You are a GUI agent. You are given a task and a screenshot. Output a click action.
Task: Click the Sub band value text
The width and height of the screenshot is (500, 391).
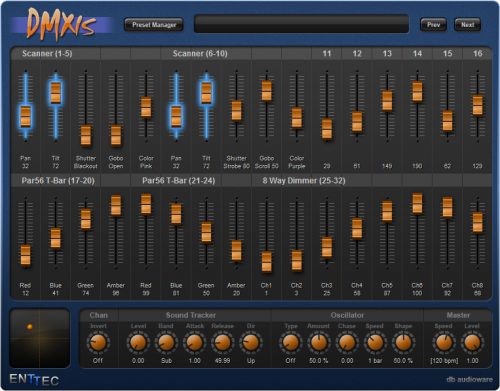point(166,361)
